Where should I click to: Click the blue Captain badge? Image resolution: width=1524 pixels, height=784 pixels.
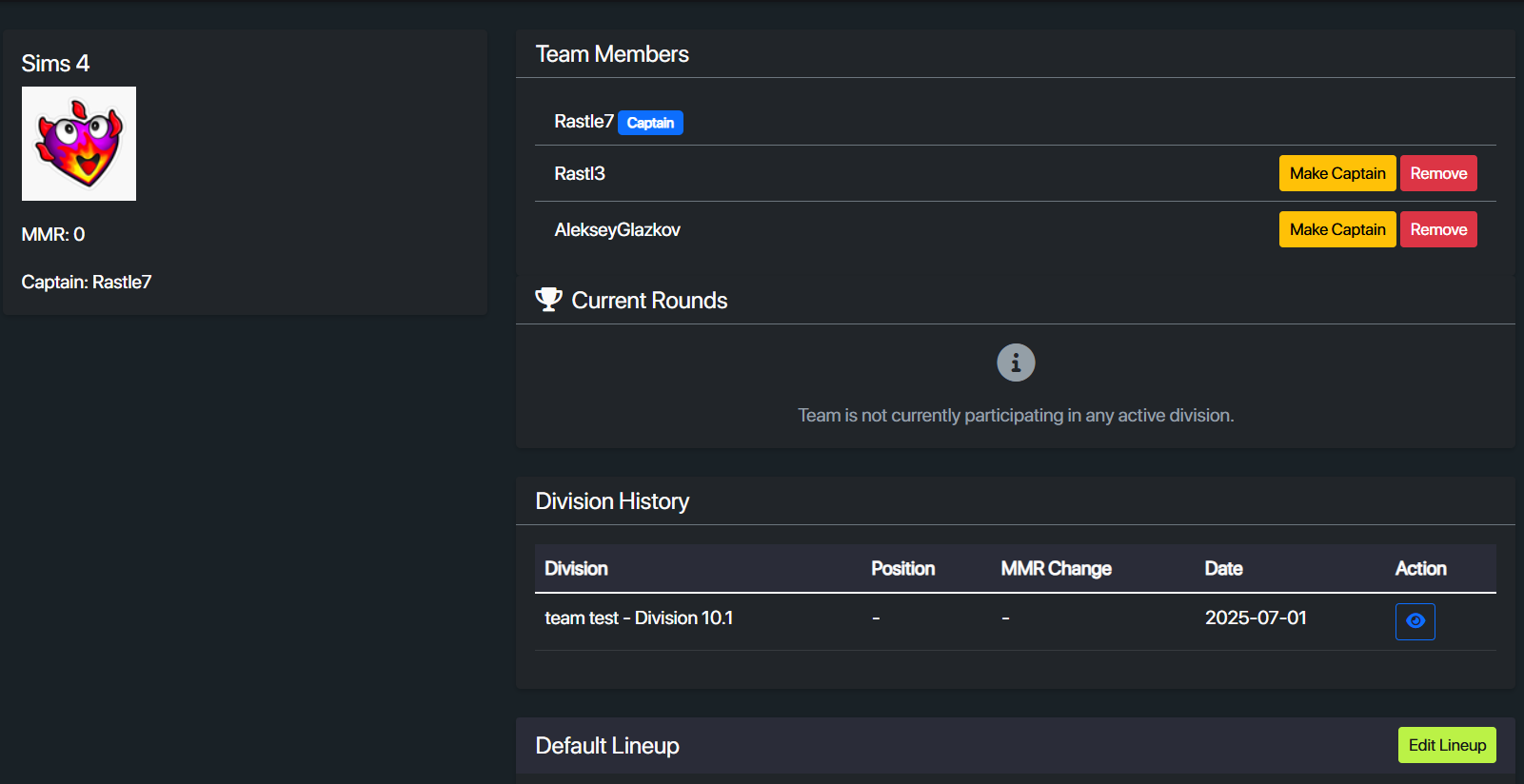650,123
